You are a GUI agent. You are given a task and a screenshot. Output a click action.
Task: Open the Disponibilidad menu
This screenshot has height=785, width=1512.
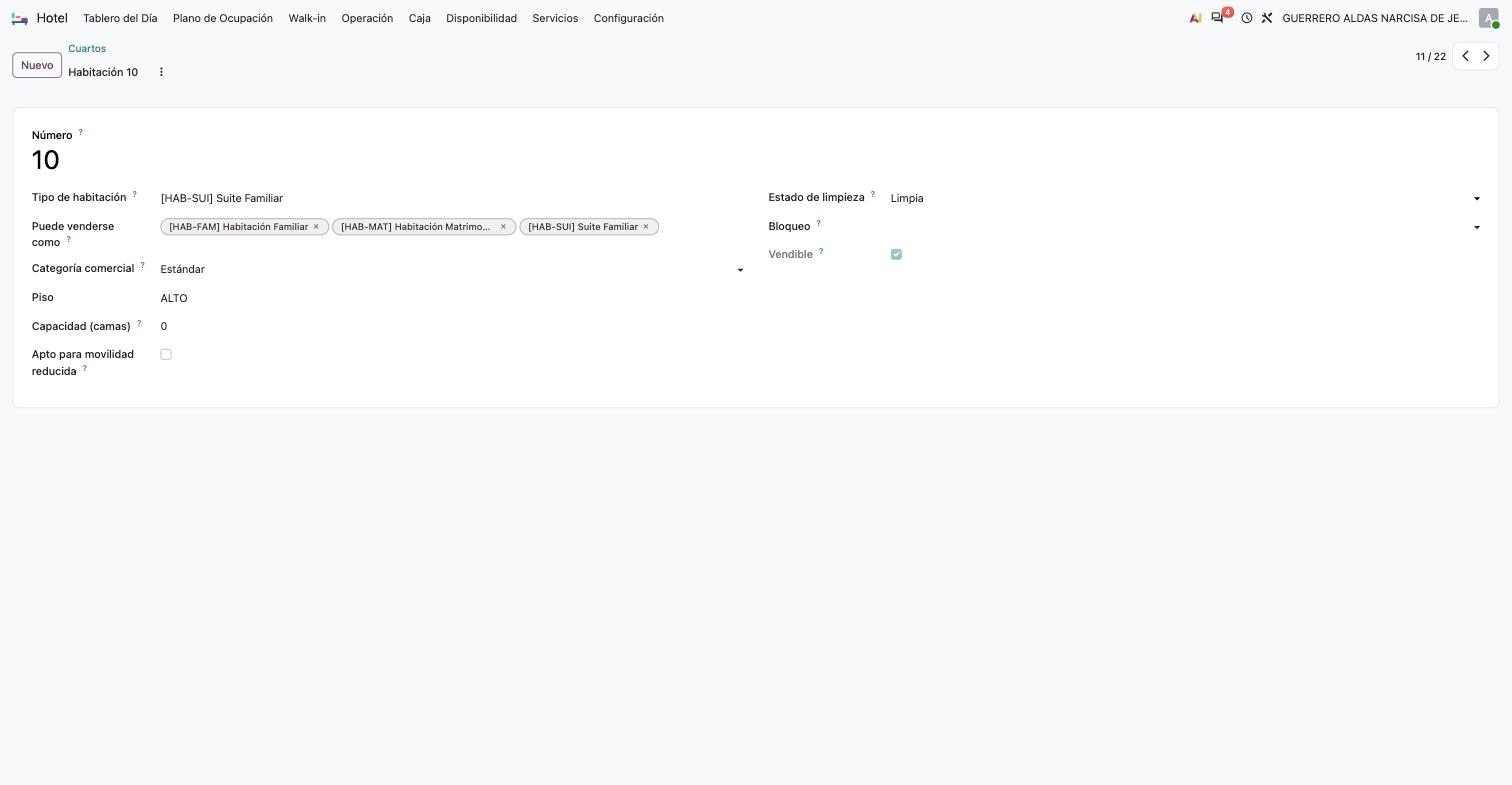481,18
